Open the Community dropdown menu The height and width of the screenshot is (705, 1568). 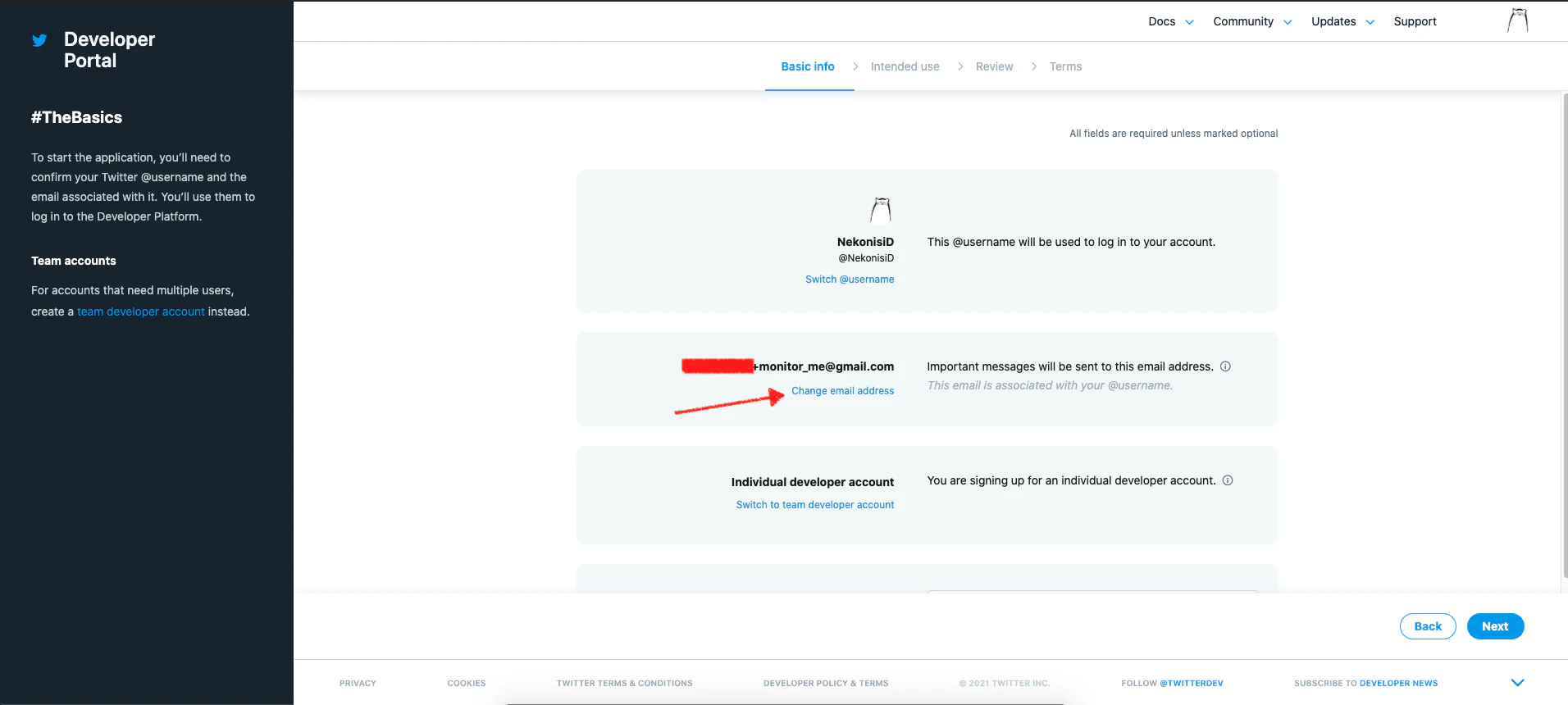pos(1252,21)
